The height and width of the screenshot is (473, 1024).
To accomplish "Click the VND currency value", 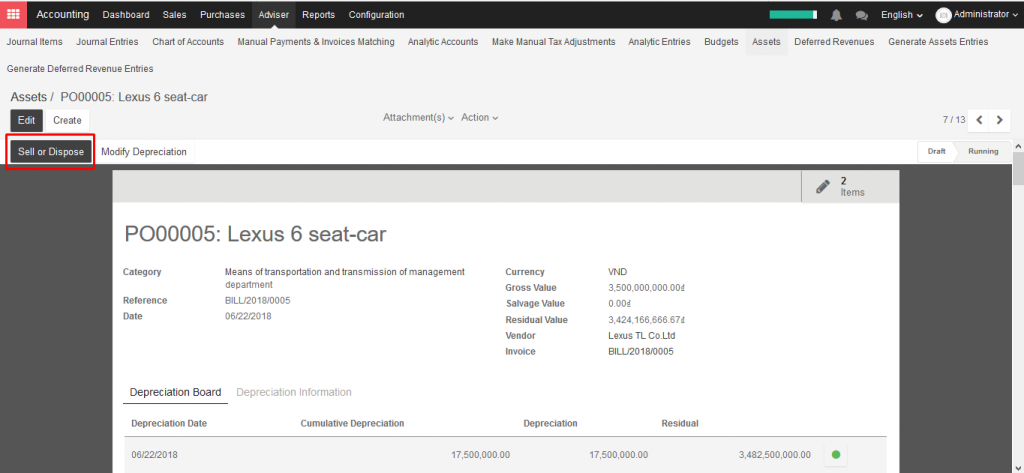I will coord(617,272).
